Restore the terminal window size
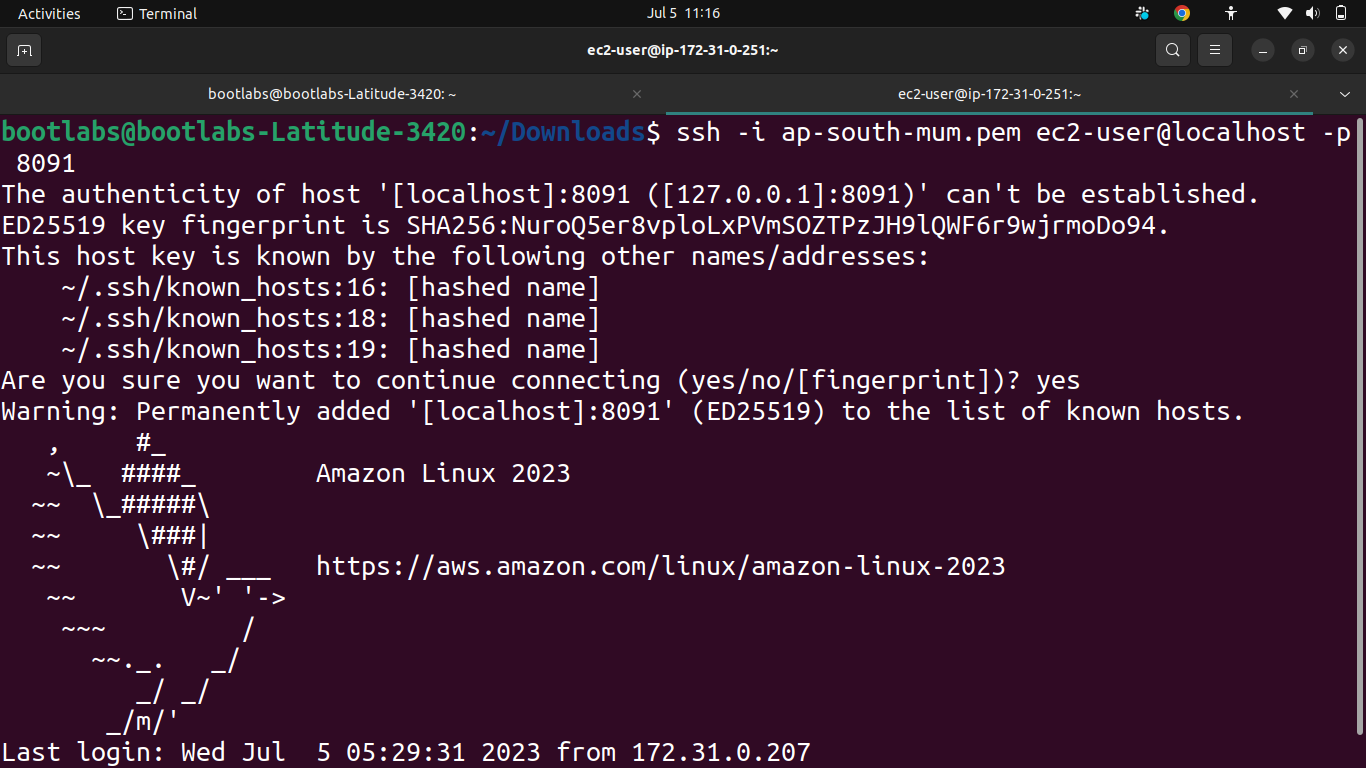The width and height of the screenshot is (1366, 768). [x=1302, y=50]
